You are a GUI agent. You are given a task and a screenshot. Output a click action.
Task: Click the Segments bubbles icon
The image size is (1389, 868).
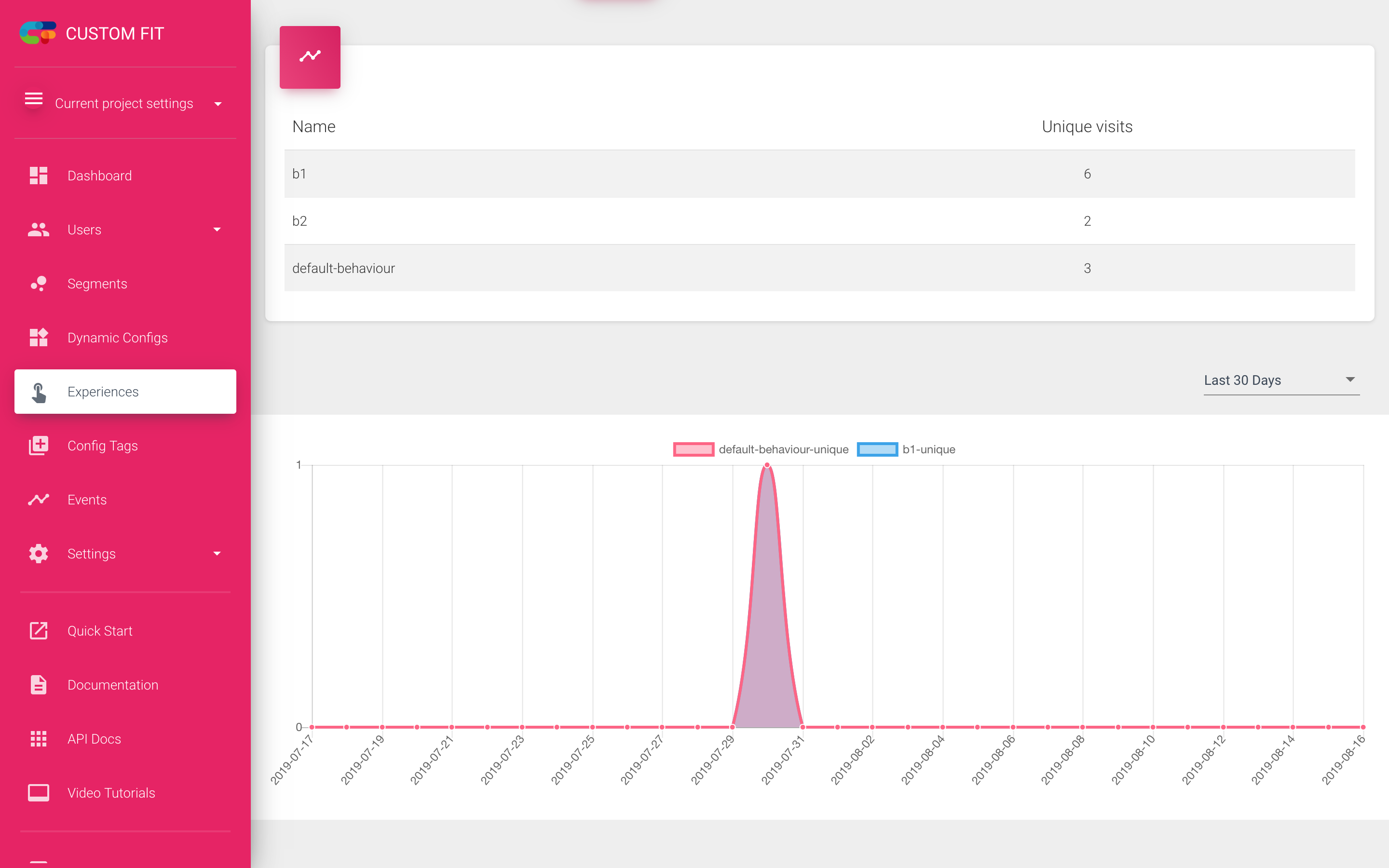point(39,284)
